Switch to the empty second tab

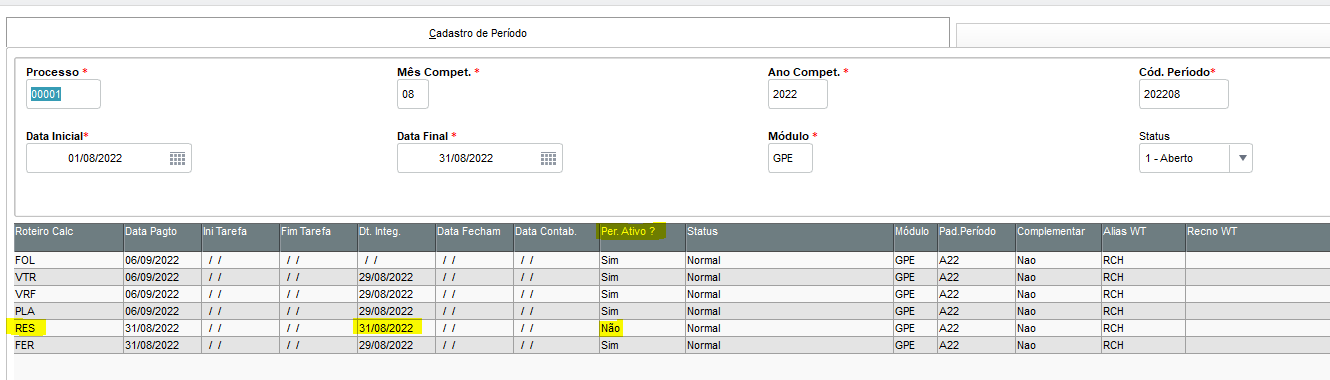(1143, 35)
